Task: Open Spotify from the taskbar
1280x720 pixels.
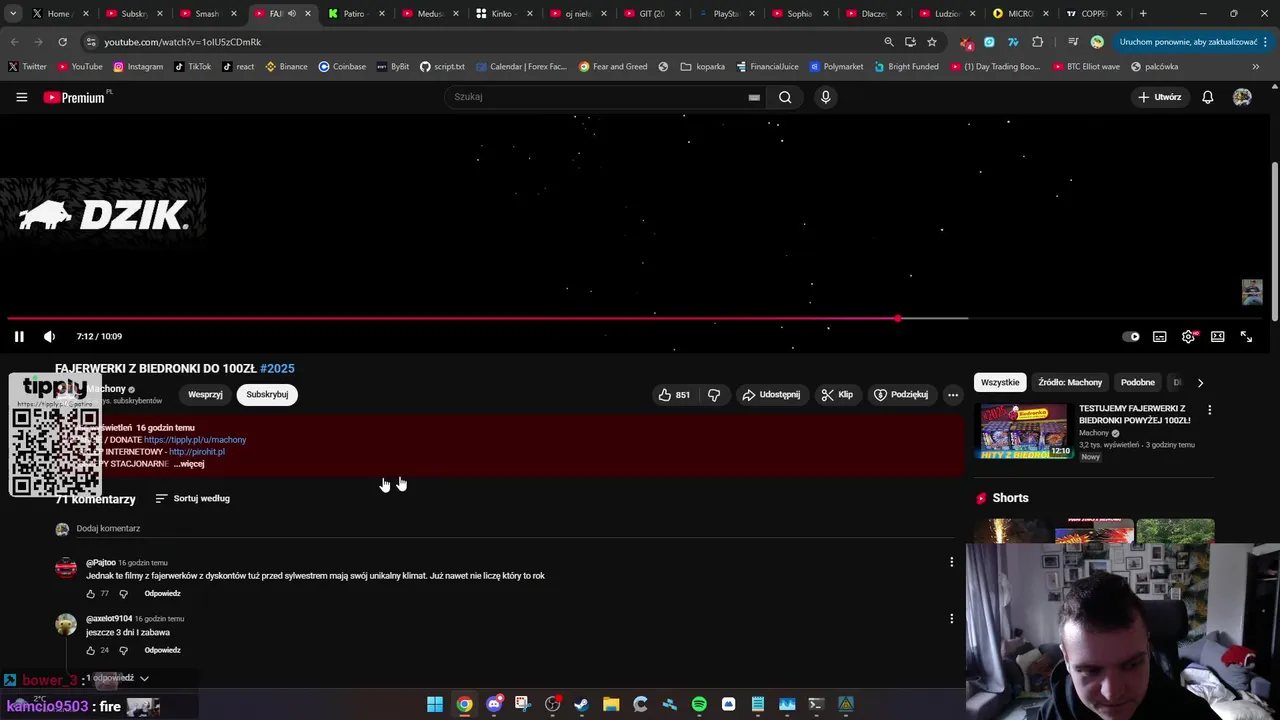Action: point(699,705)
